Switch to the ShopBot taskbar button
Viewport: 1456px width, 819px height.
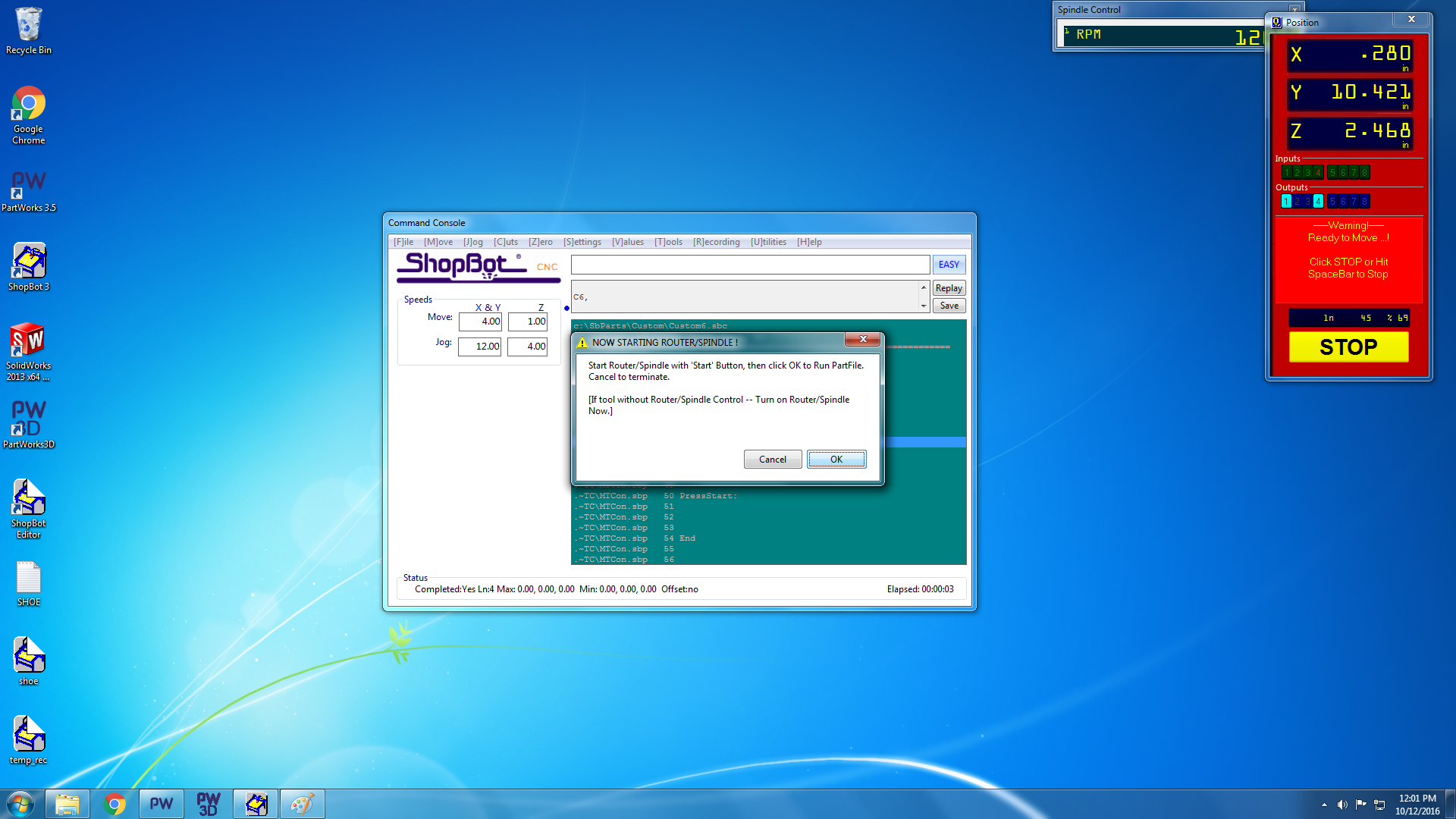pyautogui.click(x=256, y=804)
